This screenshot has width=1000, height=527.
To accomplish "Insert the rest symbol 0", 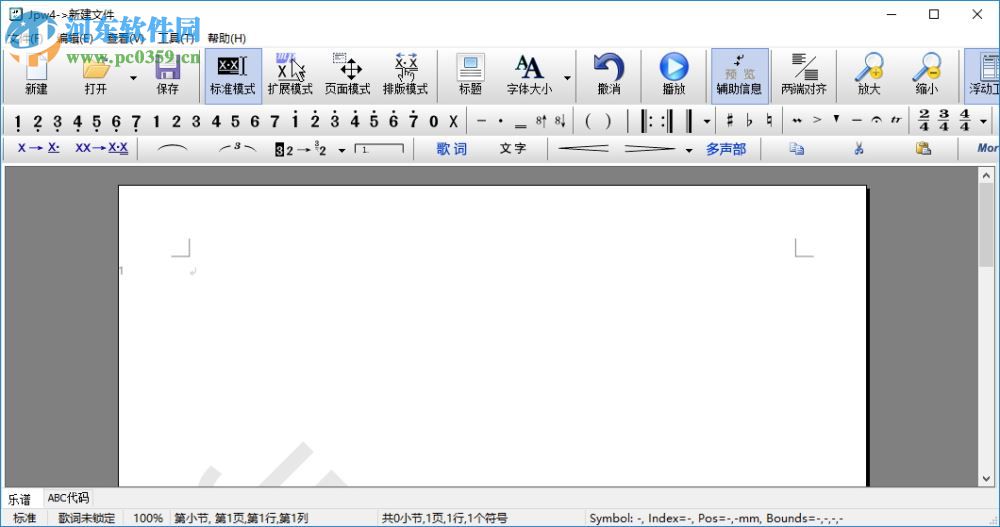I will point(434,121).
